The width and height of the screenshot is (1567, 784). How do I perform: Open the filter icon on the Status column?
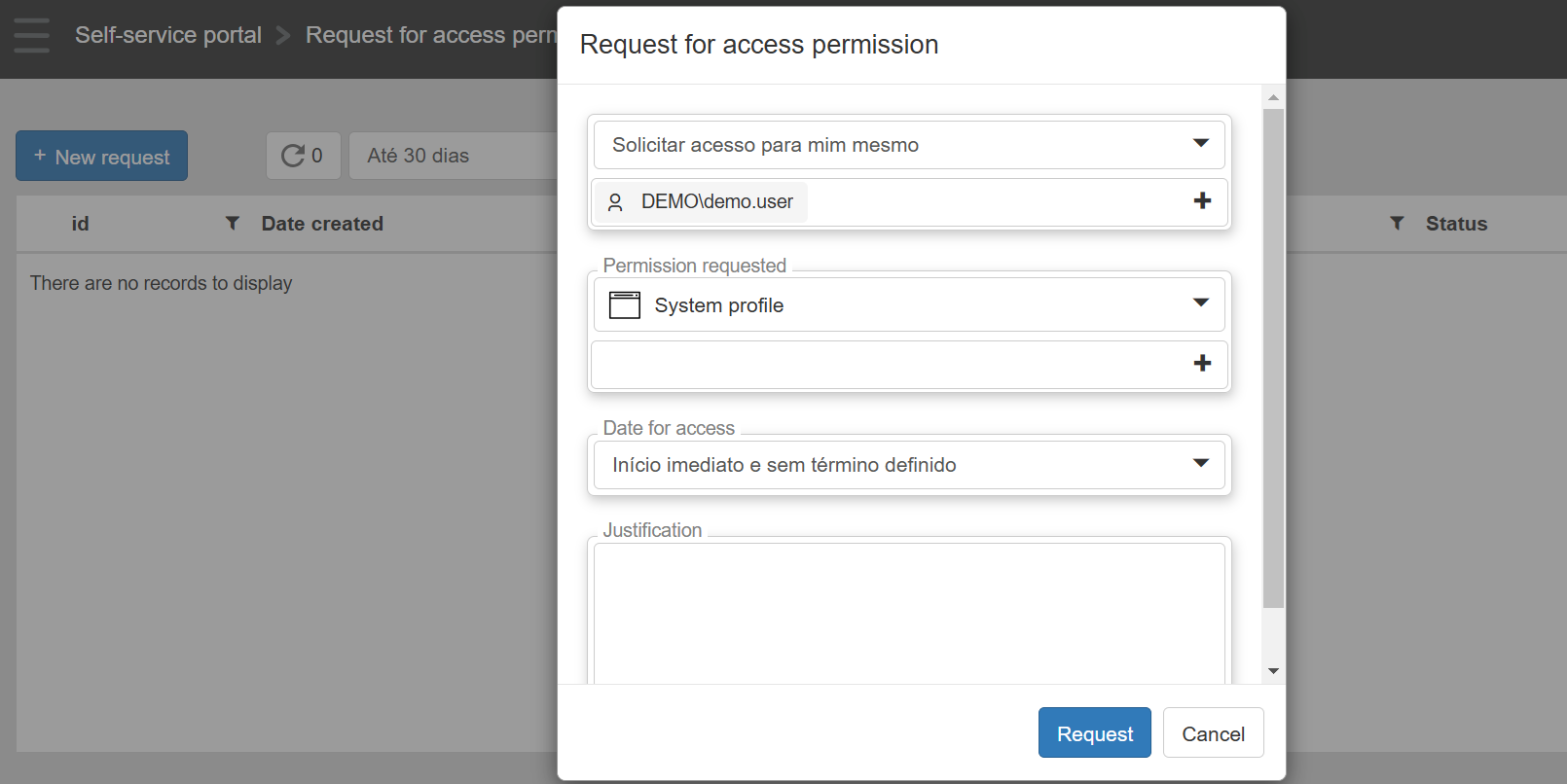[1397, 223]
